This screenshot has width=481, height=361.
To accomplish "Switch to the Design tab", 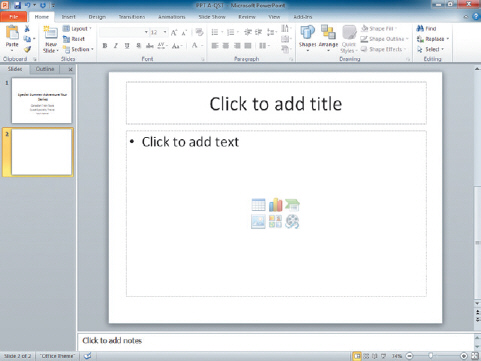I will pos(97,17).
